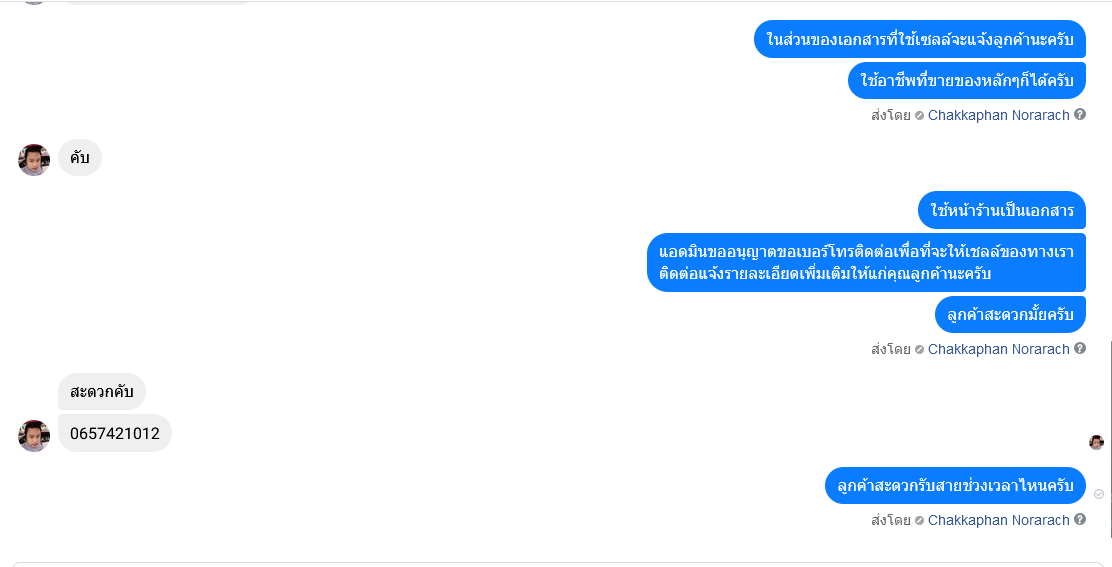Screen dimensions: 1112x567
Task: Click help icon beside sender name under ลูกค้าสะดวกรับสายช่วงเวลาไหนครับ
Action: coord(1079,519)
